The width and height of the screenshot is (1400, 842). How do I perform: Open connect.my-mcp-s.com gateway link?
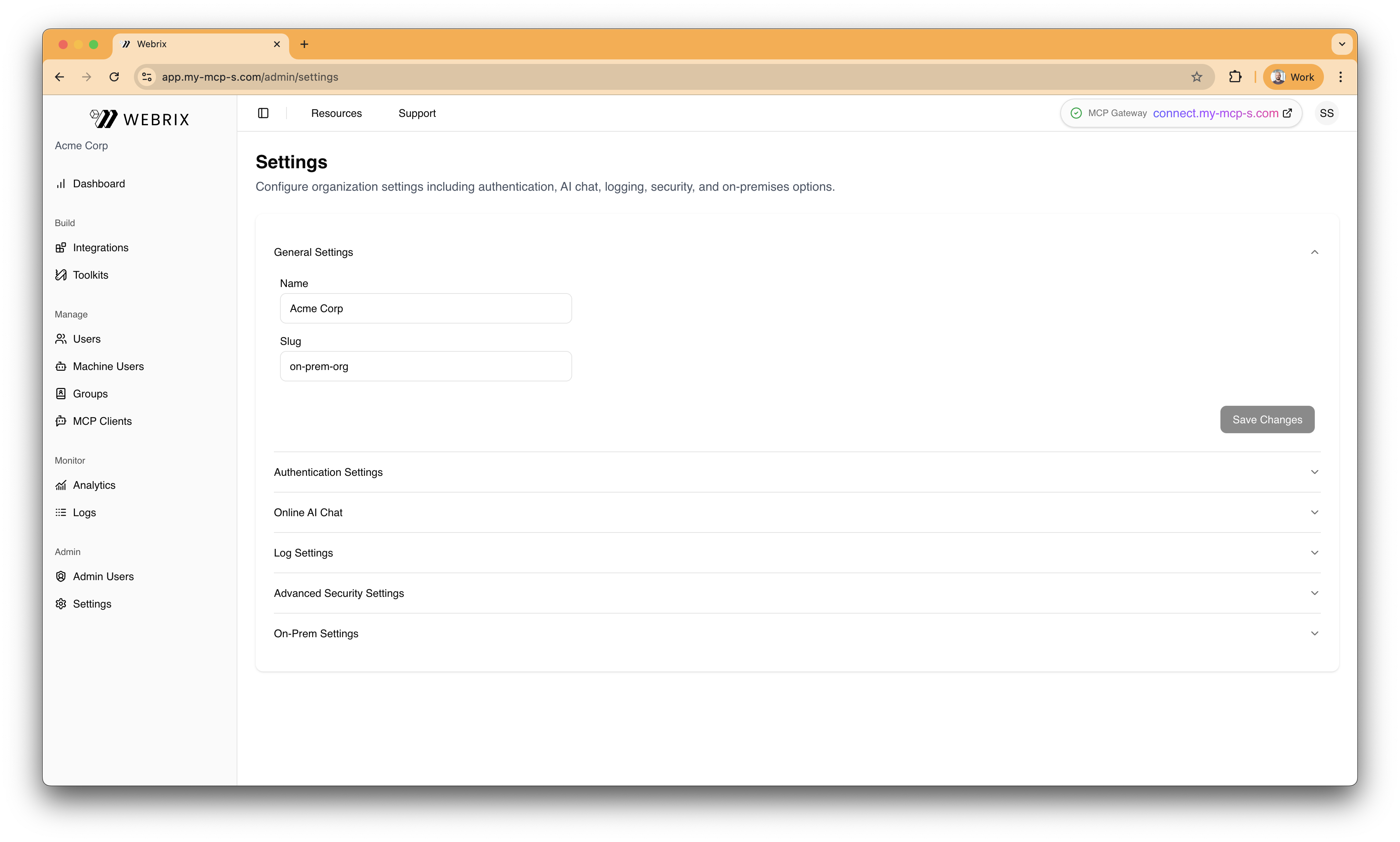pos(1215,113)
